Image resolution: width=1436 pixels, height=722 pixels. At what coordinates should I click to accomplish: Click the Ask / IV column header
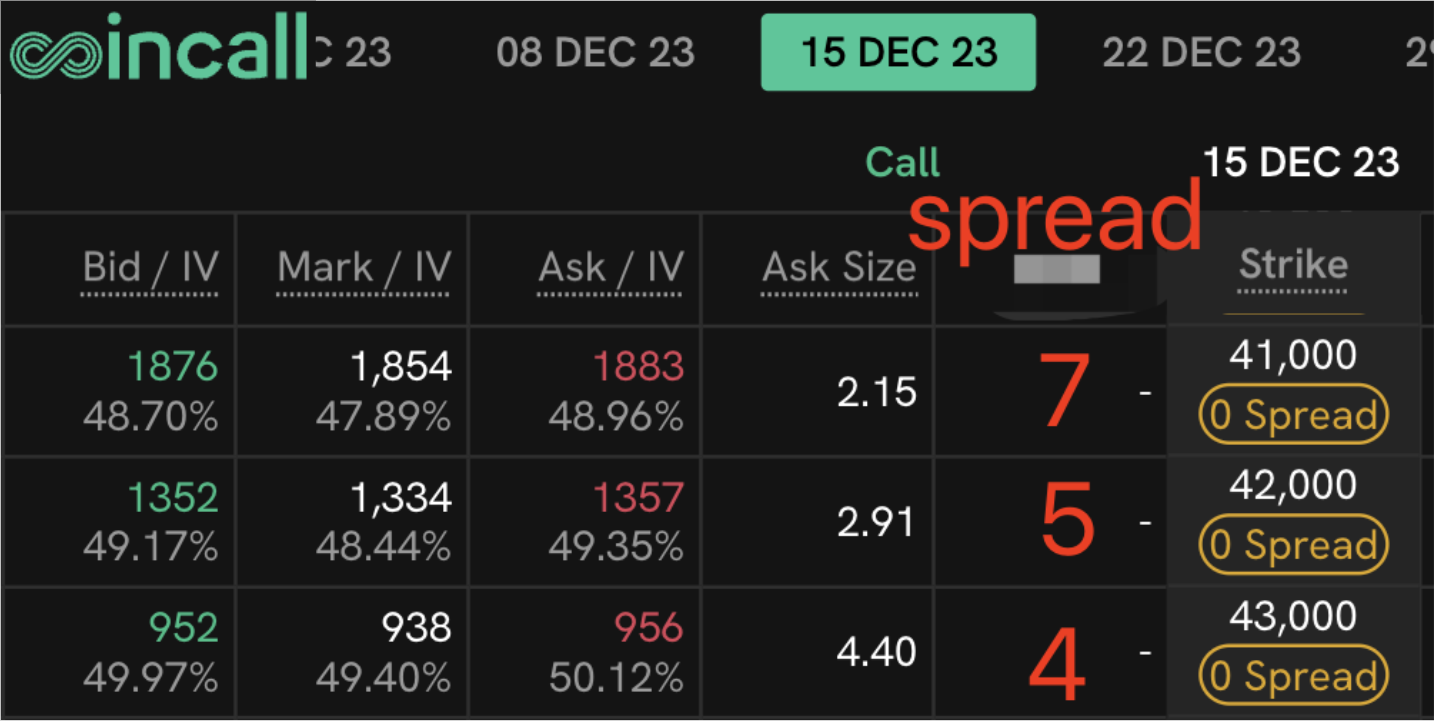click(x=610, y=268)
